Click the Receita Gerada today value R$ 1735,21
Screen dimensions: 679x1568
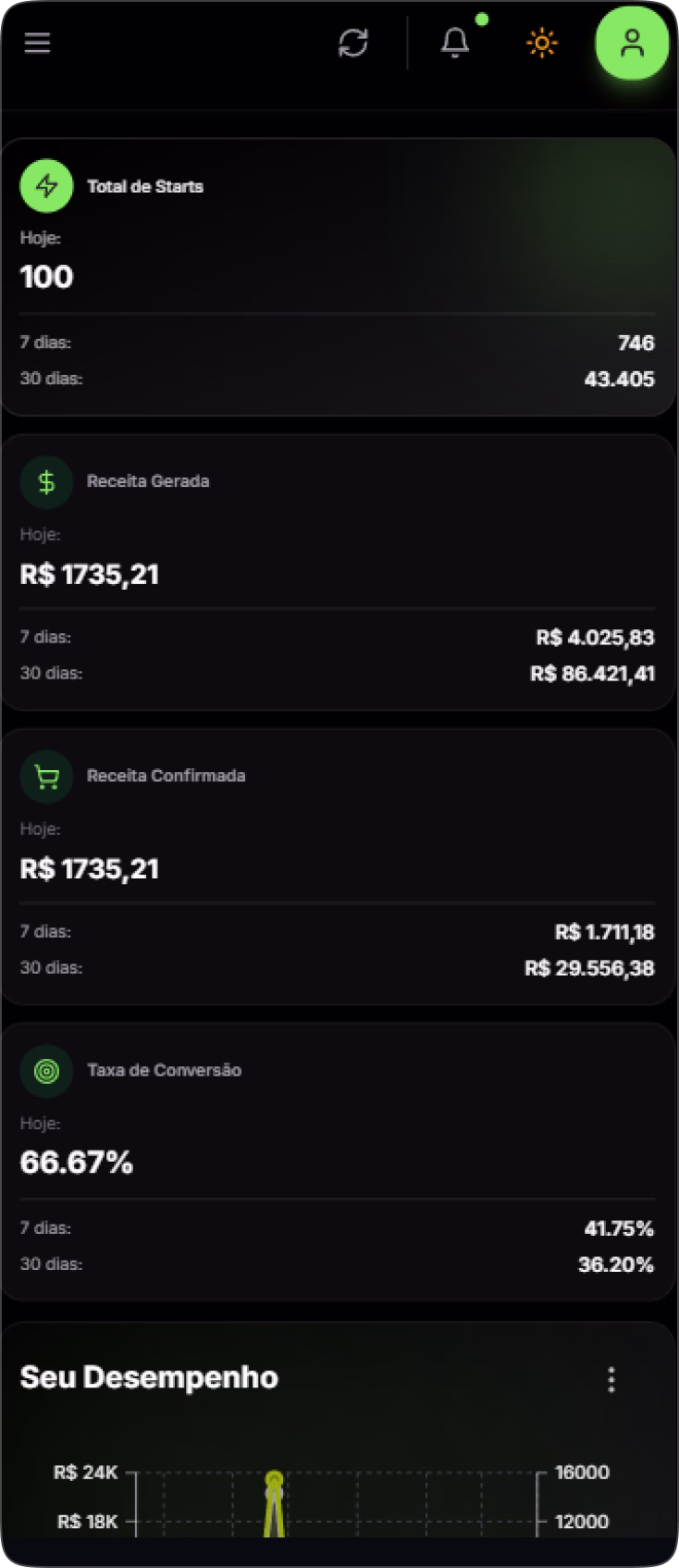tap(90, 575)
